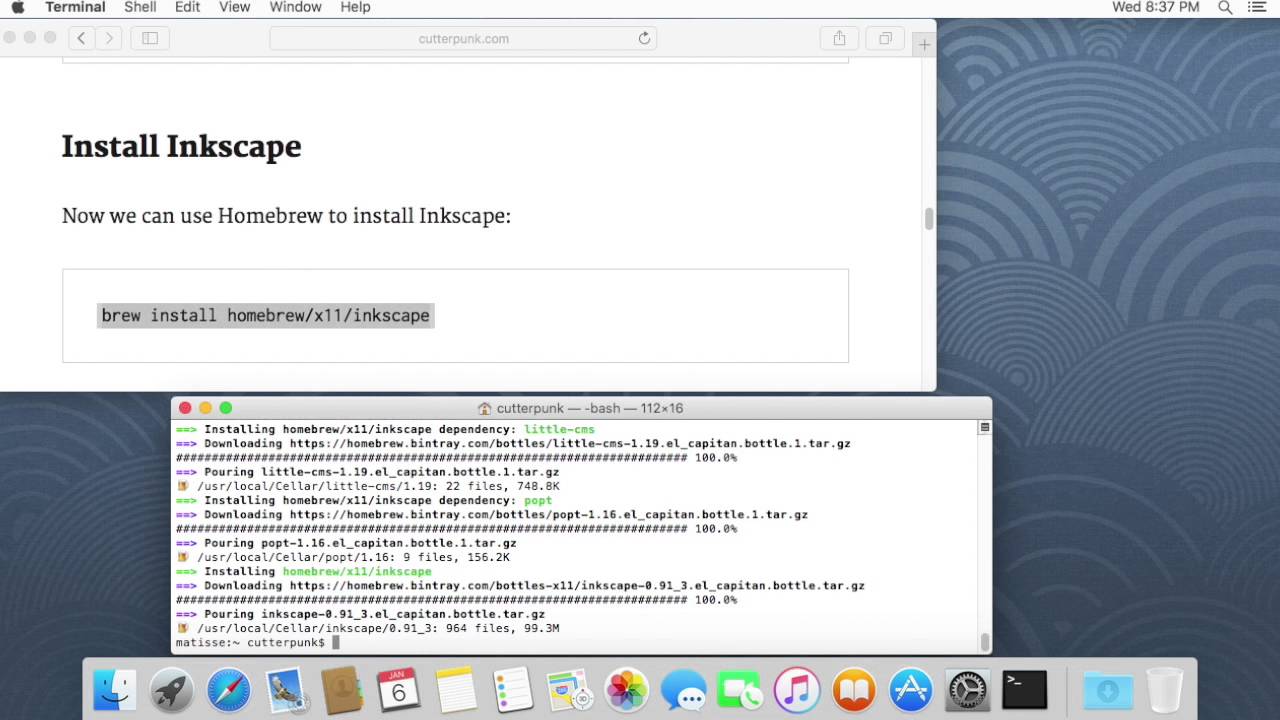This screenshot has height=720, width=1280.
Task: Click the Install Inkscape heading
Action: (x=181, y=146)
